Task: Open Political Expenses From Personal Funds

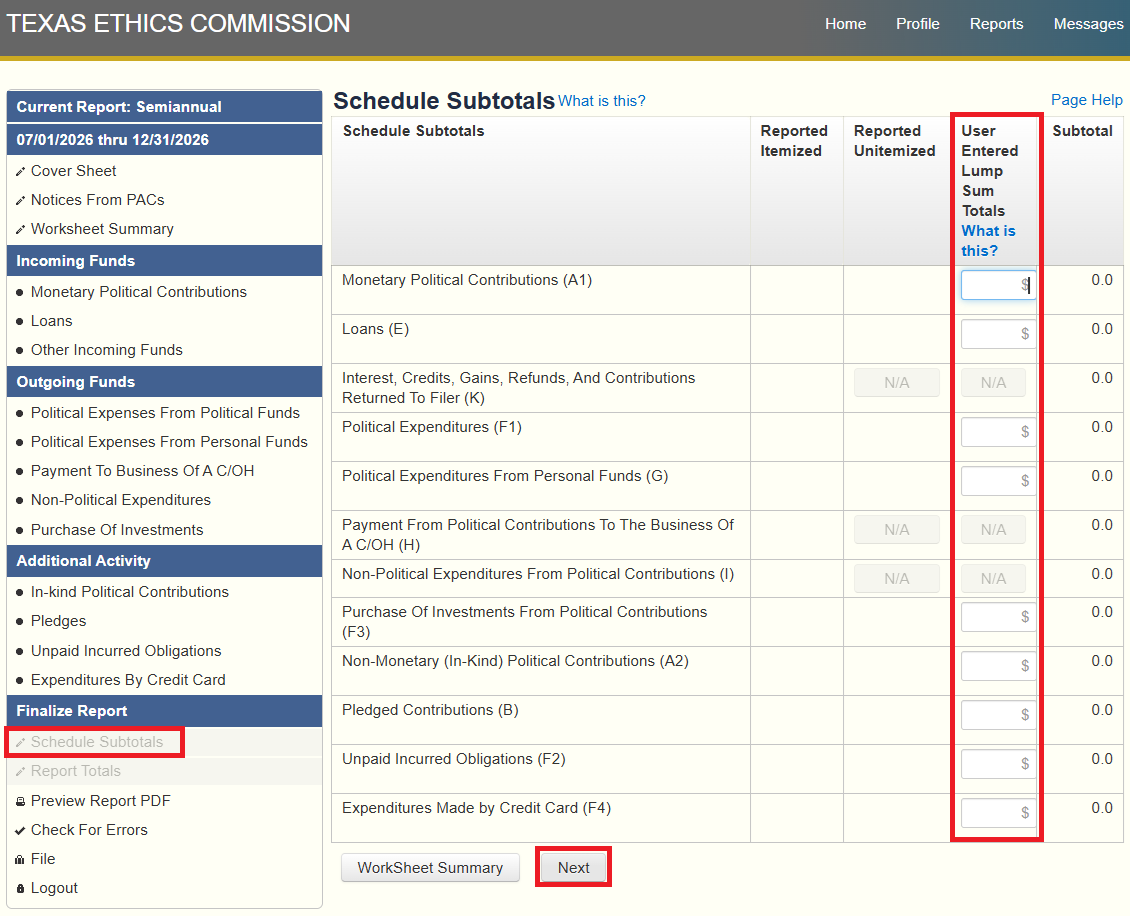Action: pos(169,442)
